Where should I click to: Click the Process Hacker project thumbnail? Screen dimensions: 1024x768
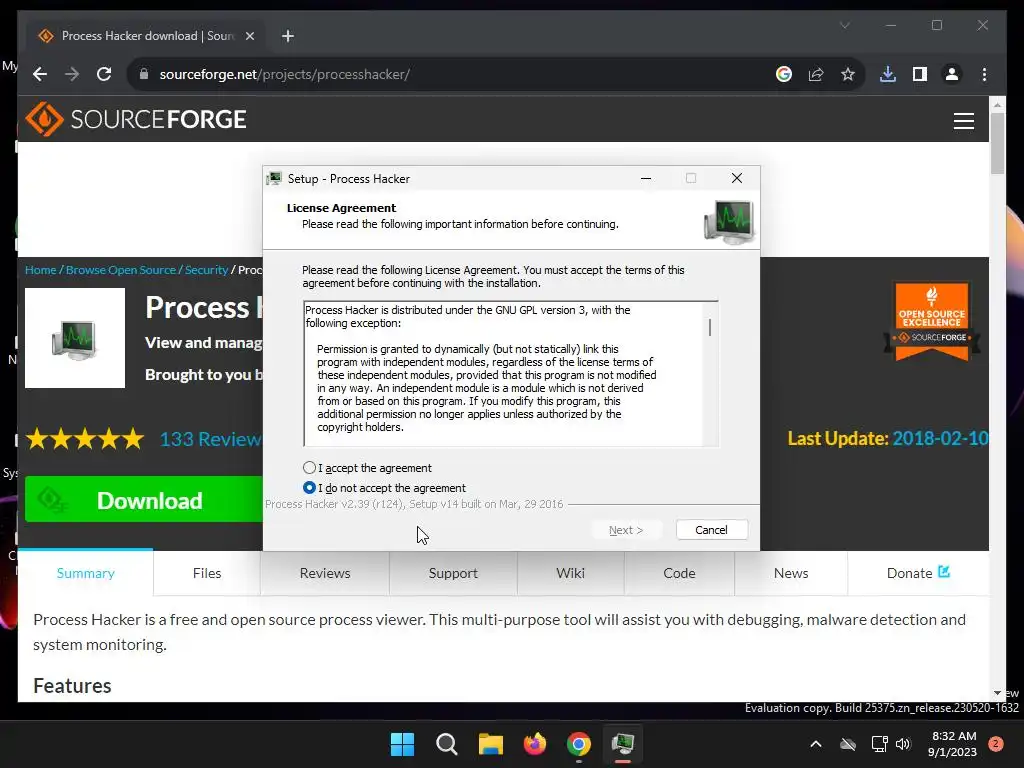[x=75, y=338]
